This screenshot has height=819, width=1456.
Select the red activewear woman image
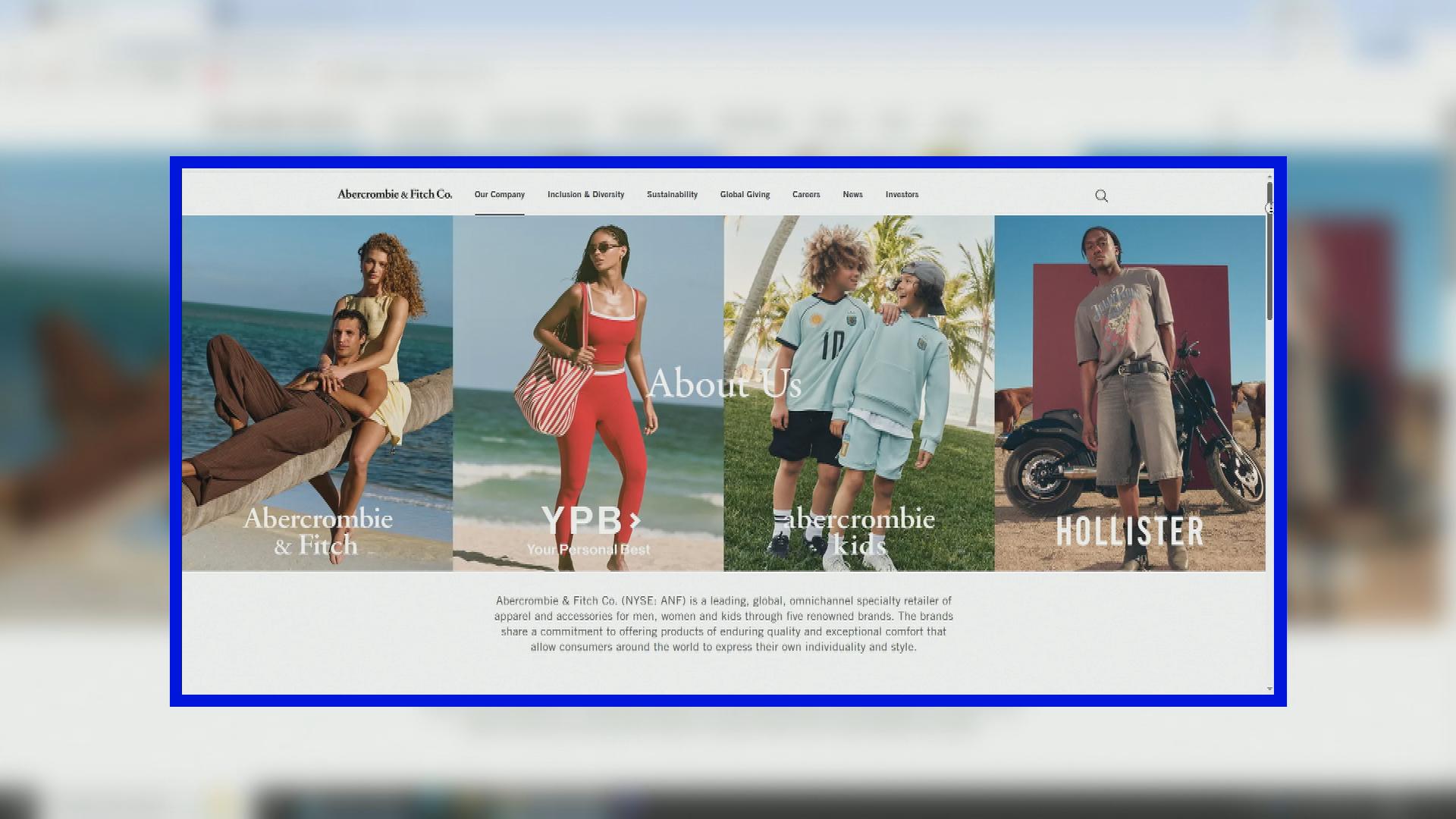tap(588, 393)
